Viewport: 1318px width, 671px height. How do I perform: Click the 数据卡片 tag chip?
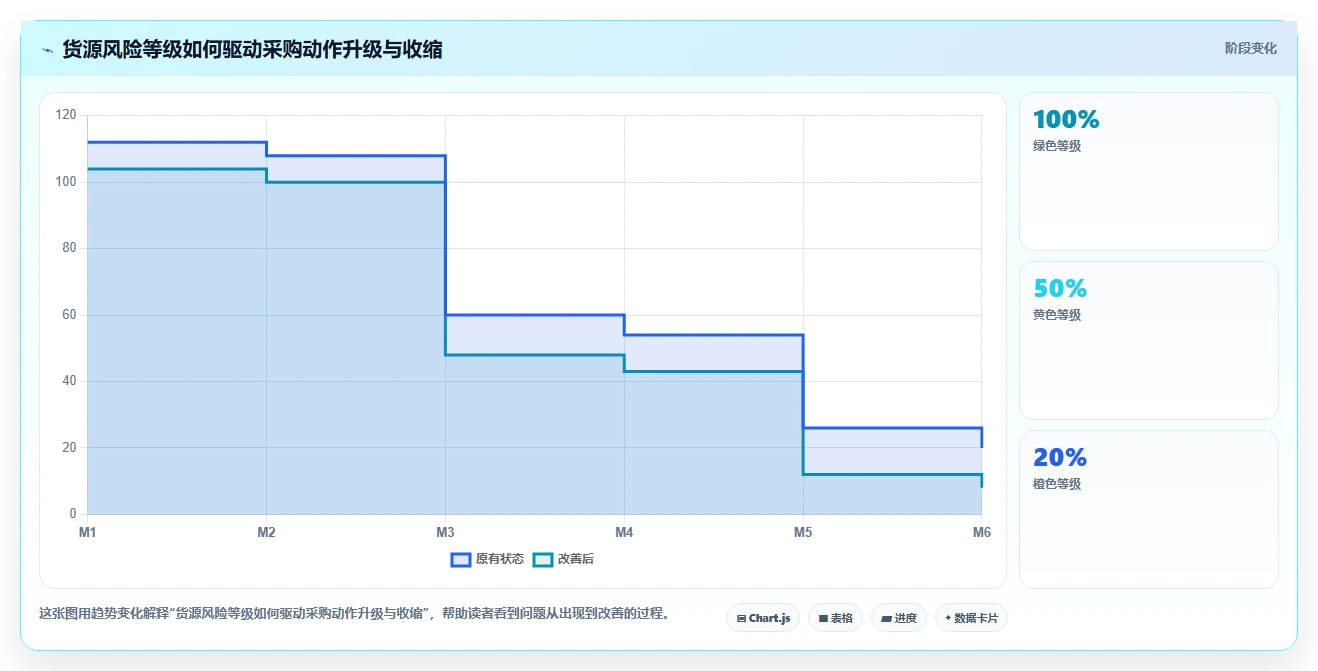971,618
